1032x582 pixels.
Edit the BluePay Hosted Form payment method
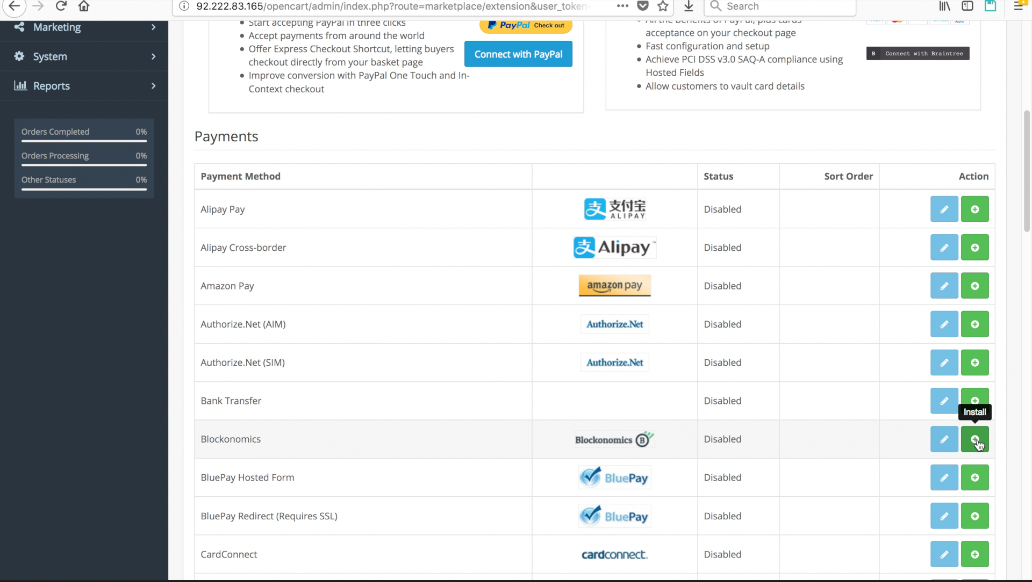944,477
